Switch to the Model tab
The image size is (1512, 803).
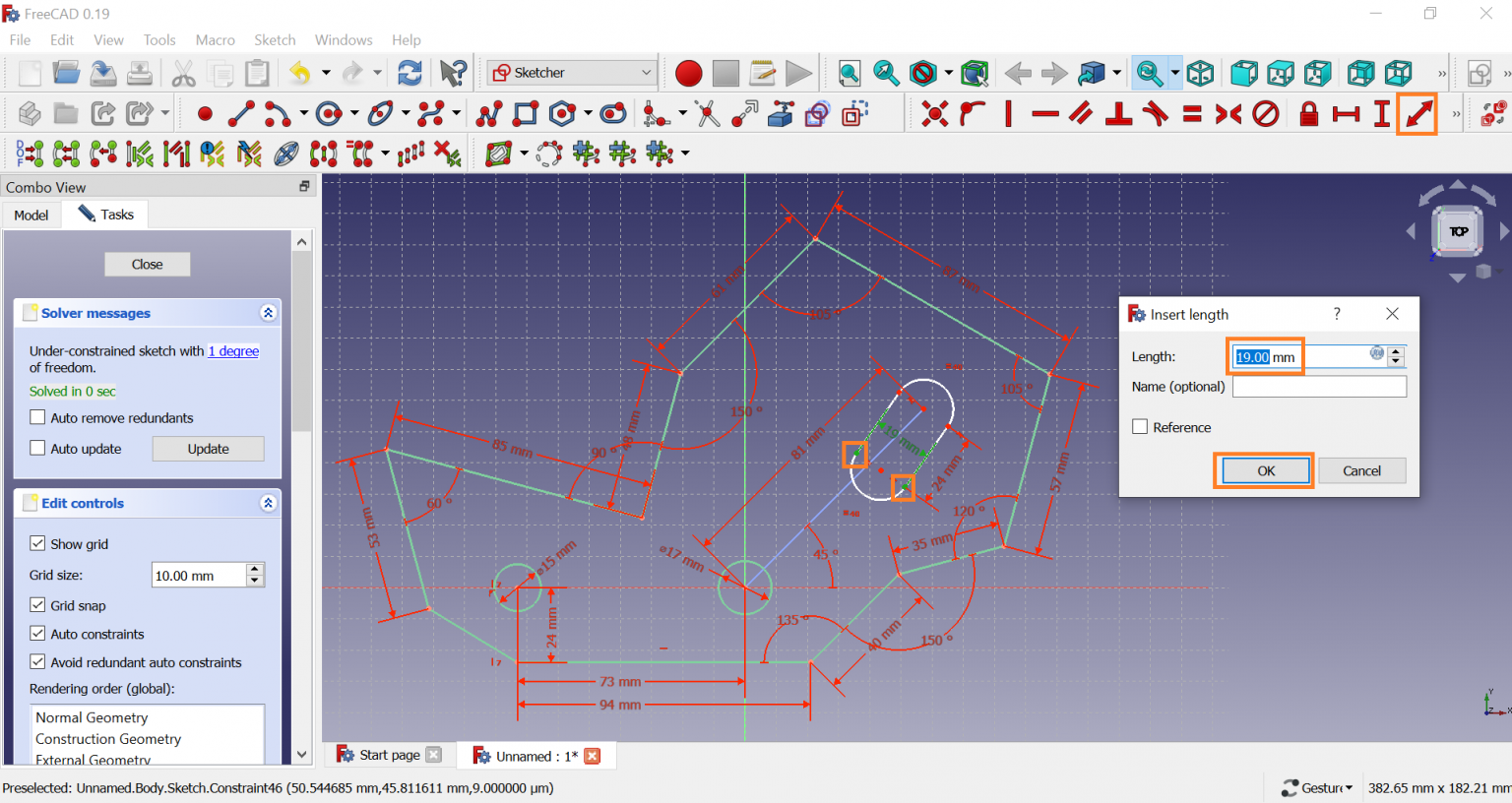pos(31,215)
